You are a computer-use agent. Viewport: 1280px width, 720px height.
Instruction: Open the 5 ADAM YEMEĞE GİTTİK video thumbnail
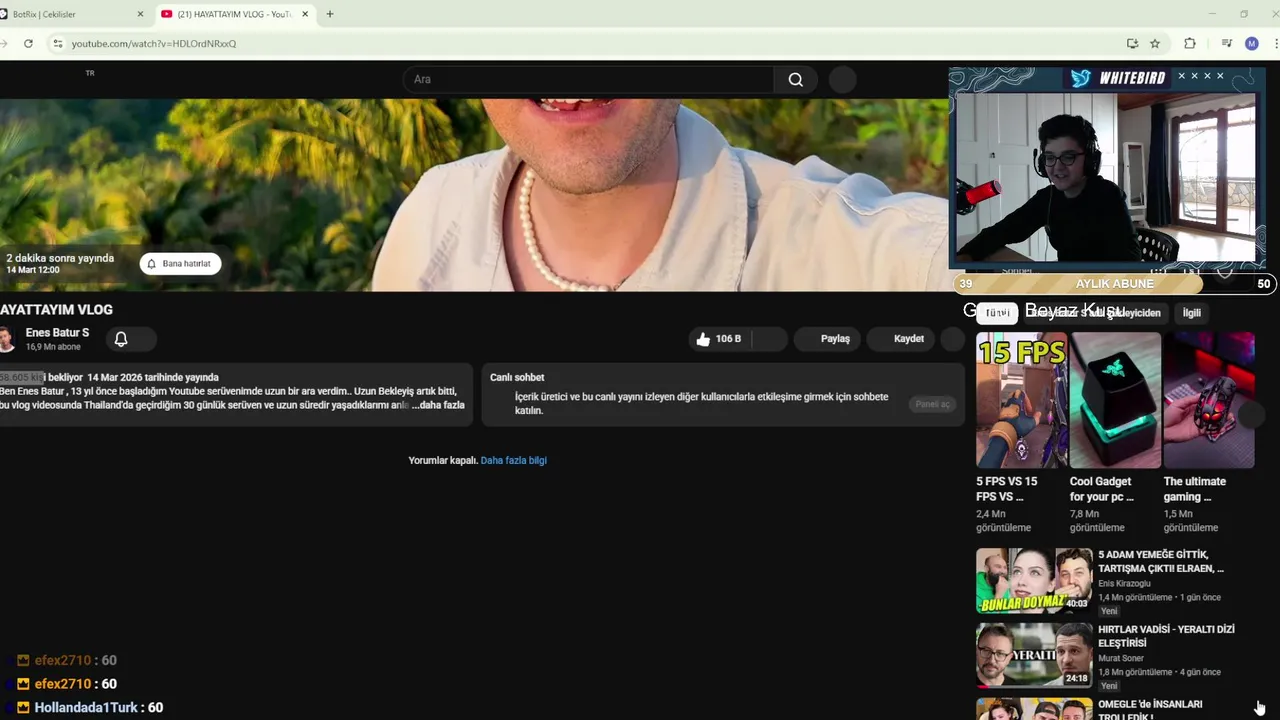1035,581
